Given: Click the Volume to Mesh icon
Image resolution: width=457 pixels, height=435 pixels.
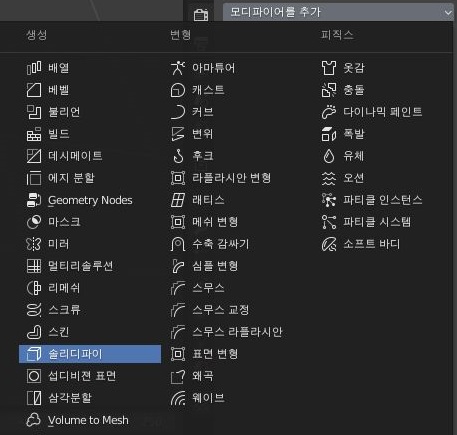Looking at the screenshot, I should [34, 420].
